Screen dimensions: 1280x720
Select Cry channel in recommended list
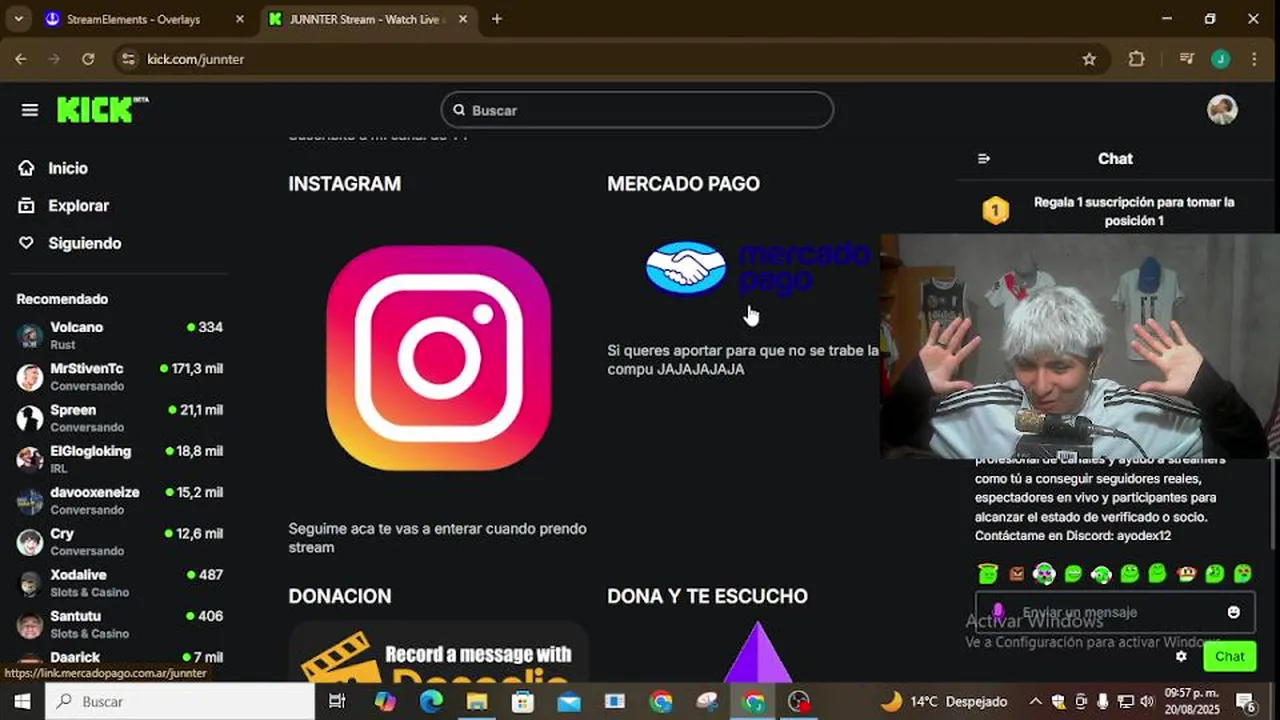click(x=120, y=542)
